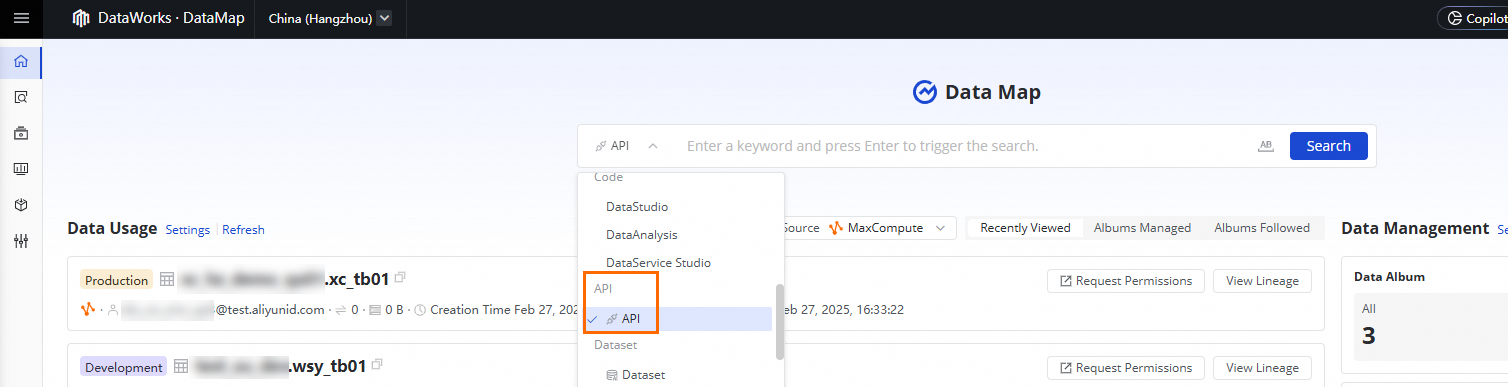Switch to the Recently Viewed tab
The height and width of the screenshot is (387, 1508).
click(1025, 228)
